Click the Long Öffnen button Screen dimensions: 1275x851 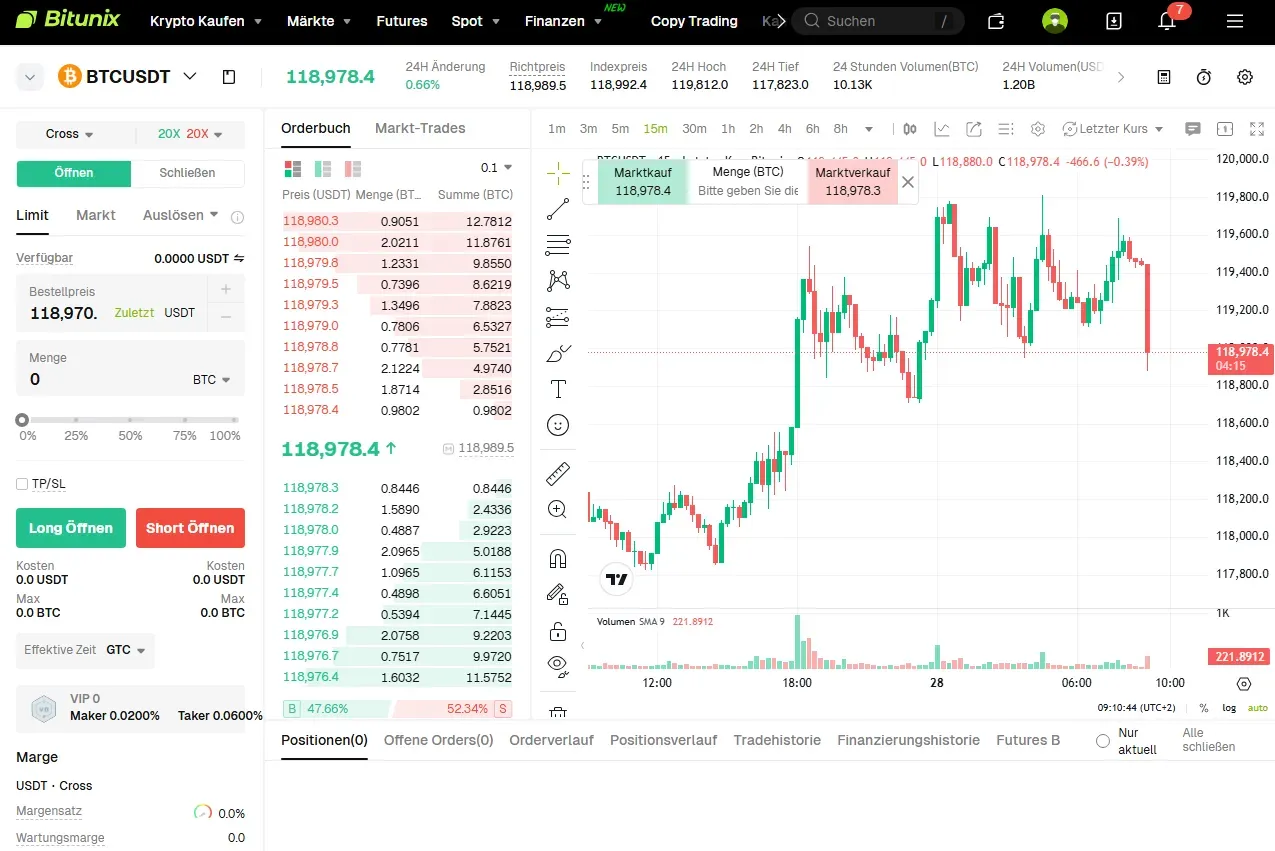(x=71, y=528)
